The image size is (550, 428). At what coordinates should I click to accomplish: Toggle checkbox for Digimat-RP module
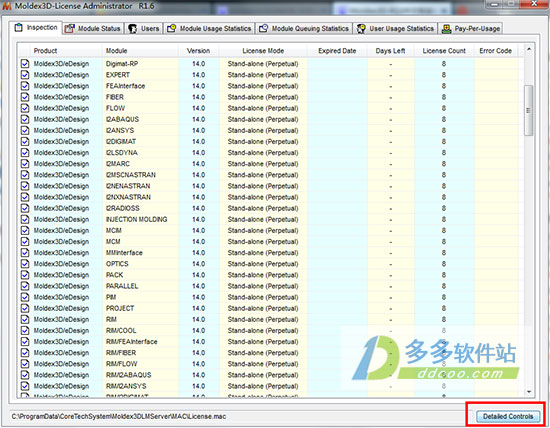coord(25,64)
